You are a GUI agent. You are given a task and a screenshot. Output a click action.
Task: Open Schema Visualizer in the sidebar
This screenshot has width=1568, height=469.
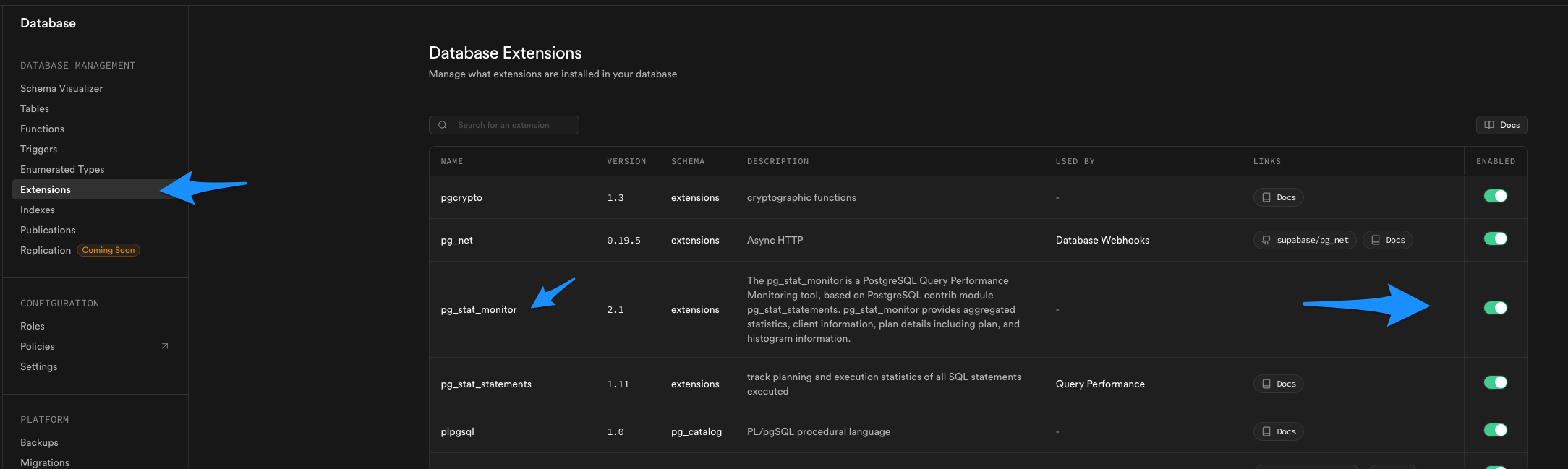click(x=61, y=88)
